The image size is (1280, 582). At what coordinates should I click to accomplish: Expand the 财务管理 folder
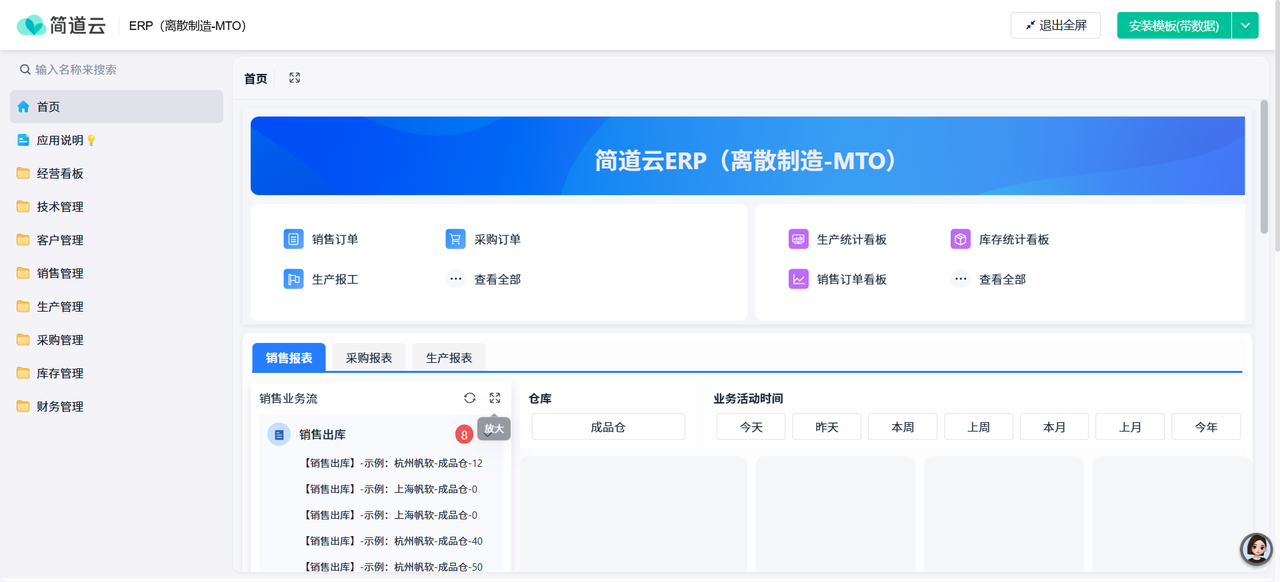pos(117,407)
